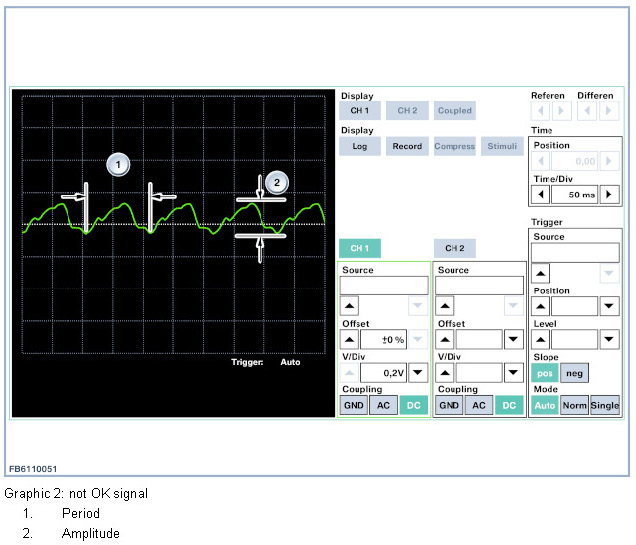Click the Trigger Source input field
The image size is (636, 545).
click(x=574, y=254)
